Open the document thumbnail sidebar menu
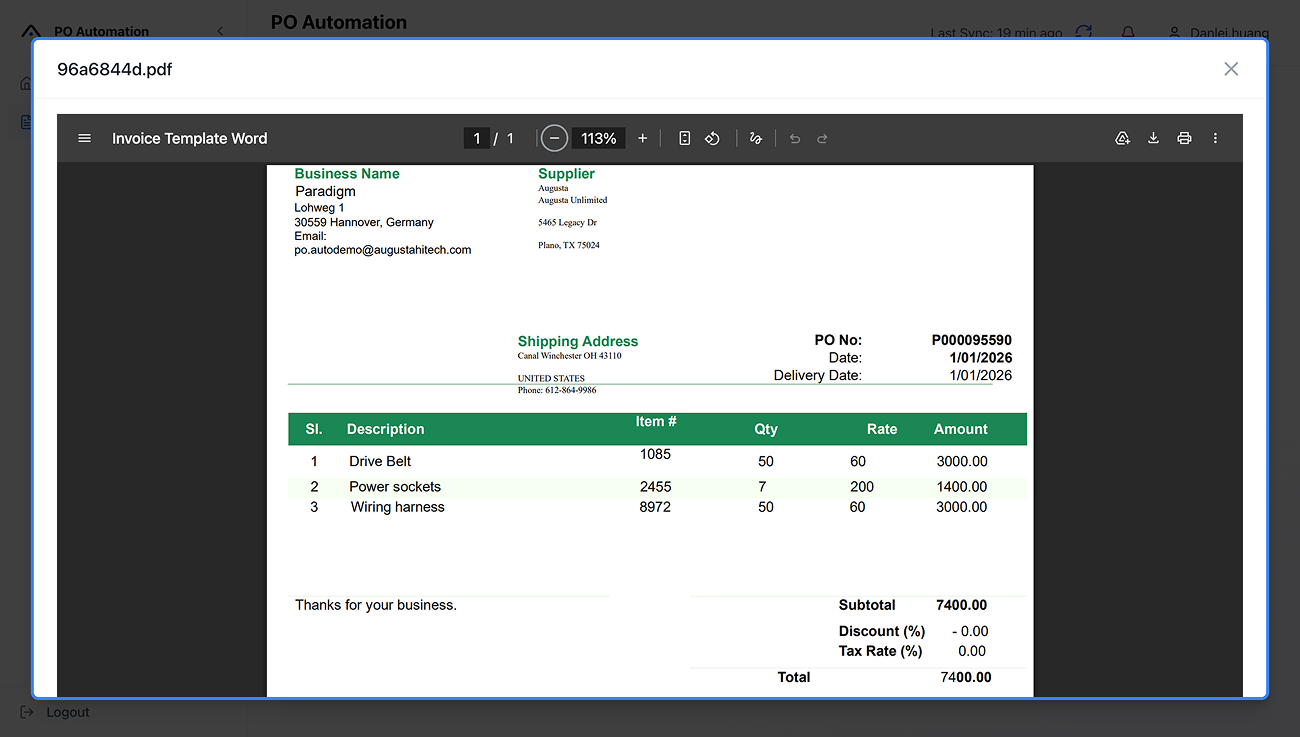 84,138
